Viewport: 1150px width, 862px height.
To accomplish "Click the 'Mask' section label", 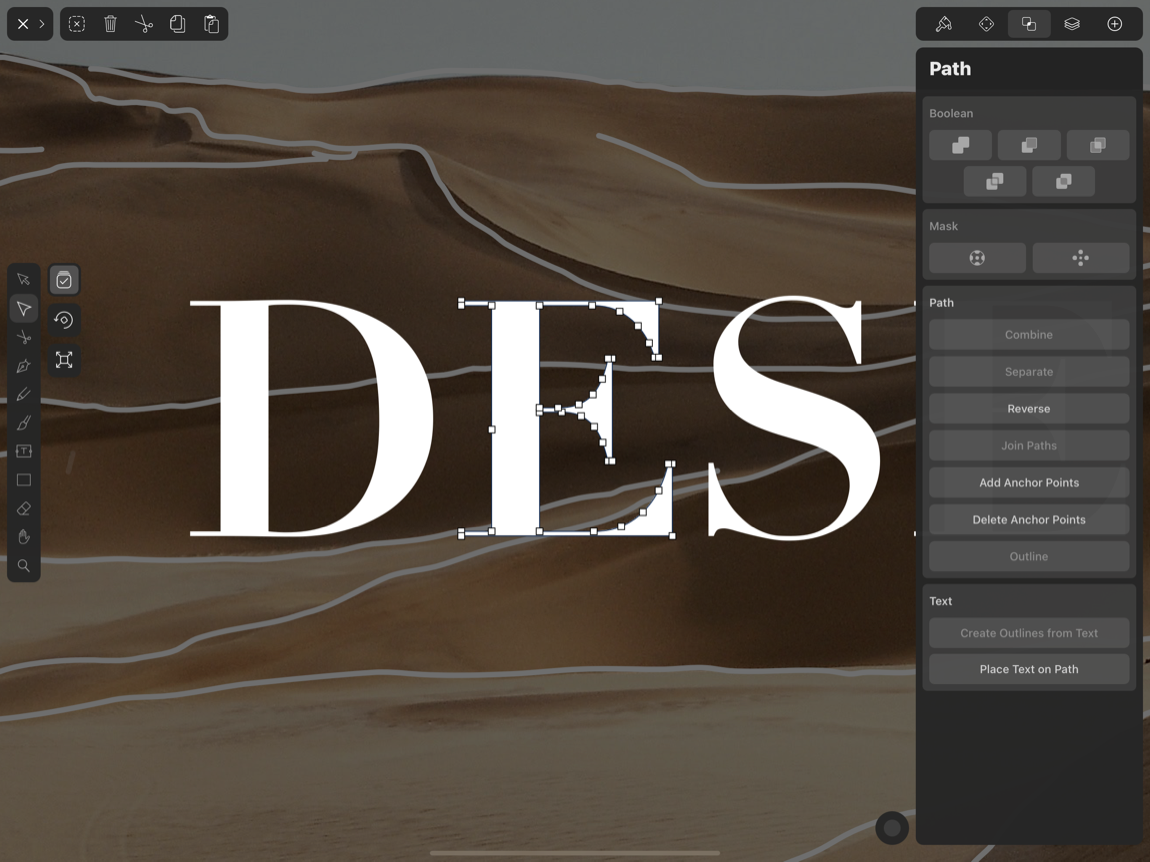I will [943, 226].
